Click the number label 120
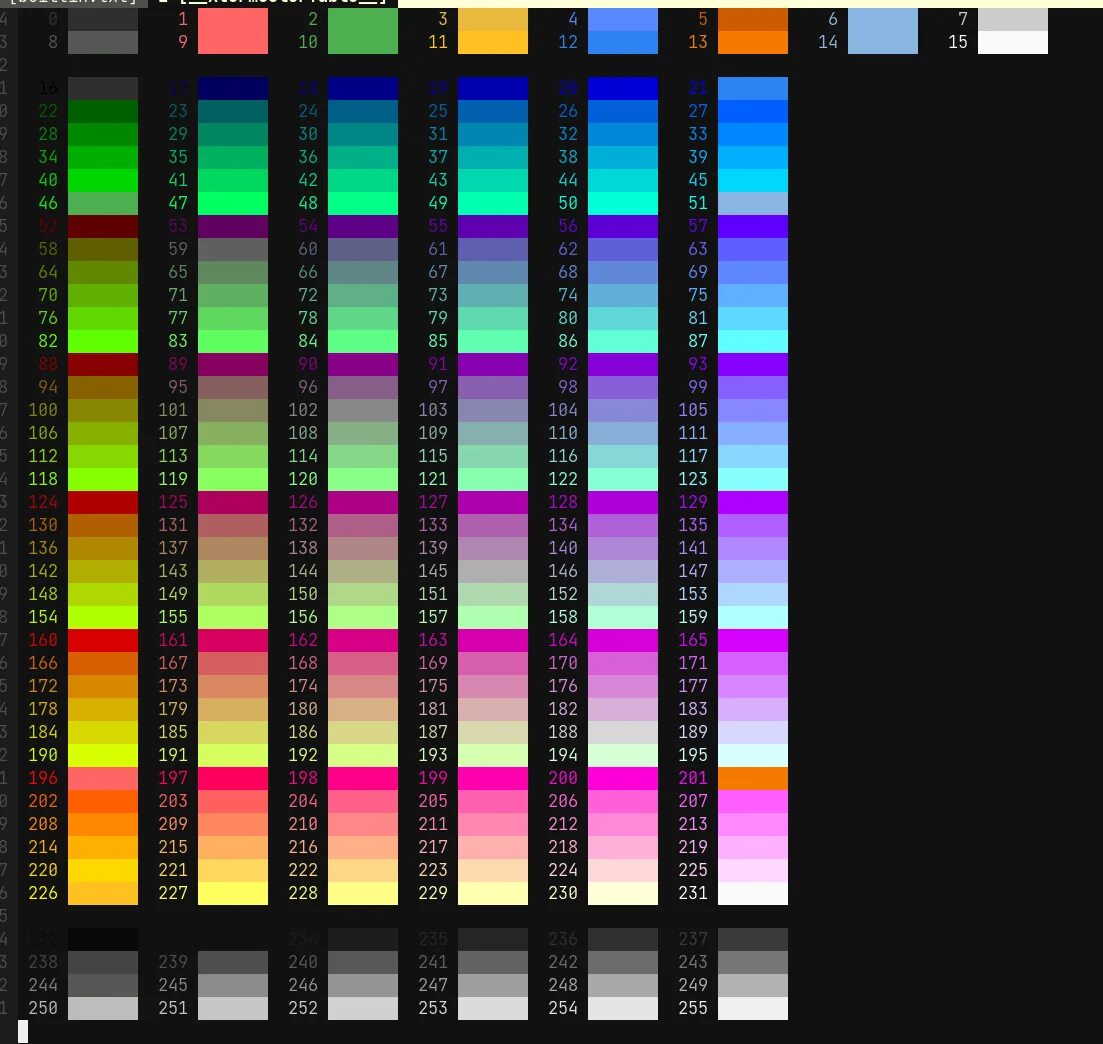 pos(303,479)
